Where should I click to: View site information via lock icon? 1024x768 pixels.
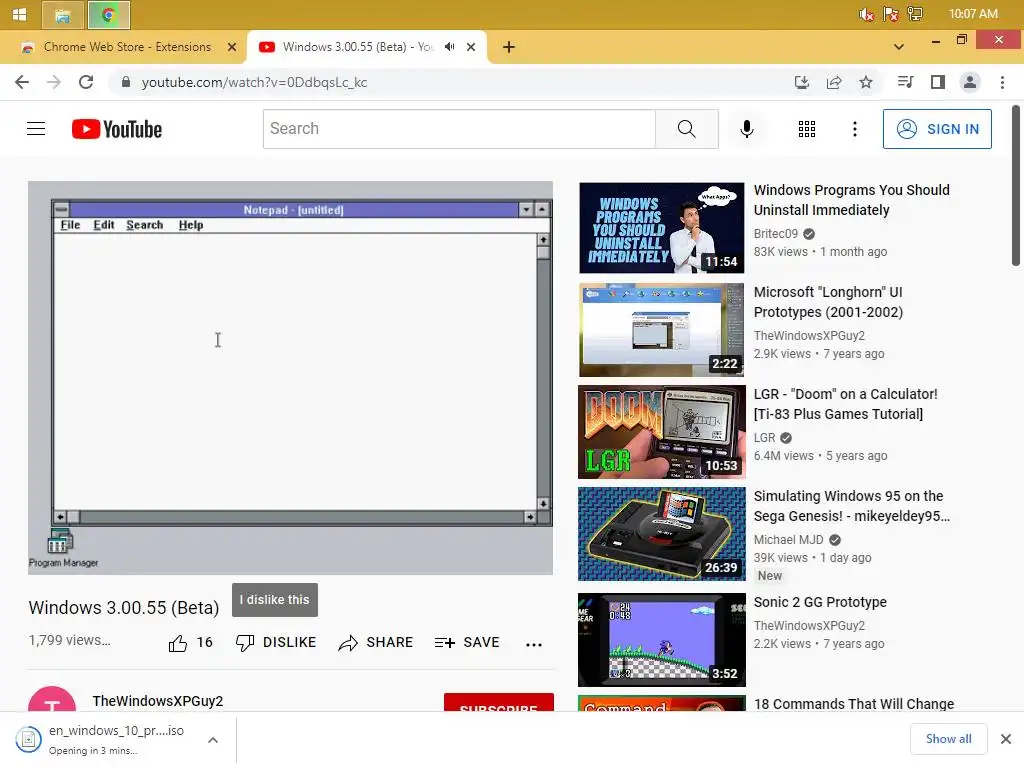click(126, 82)
